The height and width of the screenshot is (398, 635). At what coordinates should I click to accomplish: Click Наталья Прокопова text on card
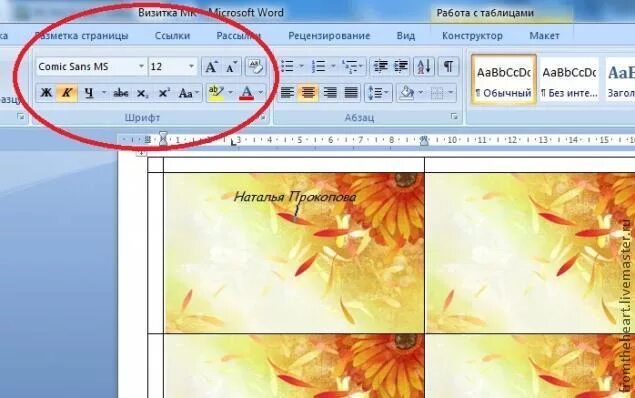[x=295, y=197]
